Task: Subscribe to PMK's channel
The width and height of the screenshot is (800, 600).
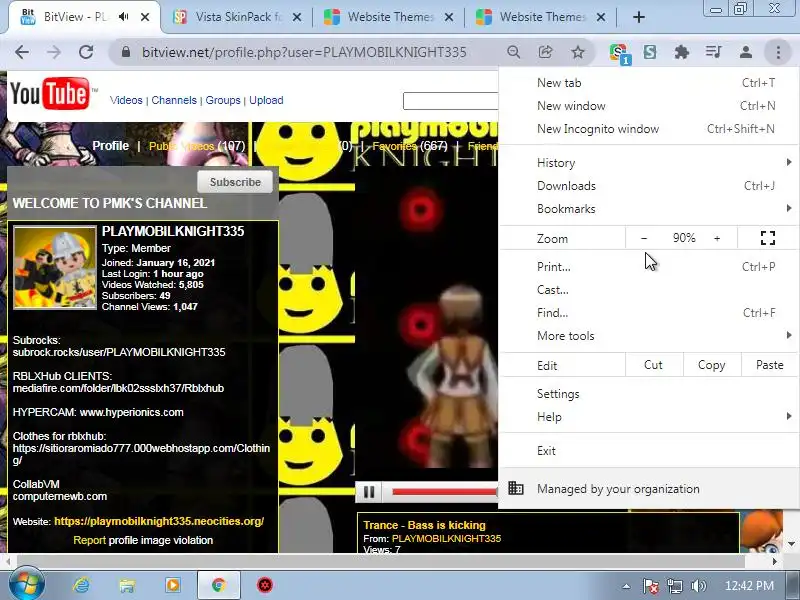Action: tap(235, 182)
